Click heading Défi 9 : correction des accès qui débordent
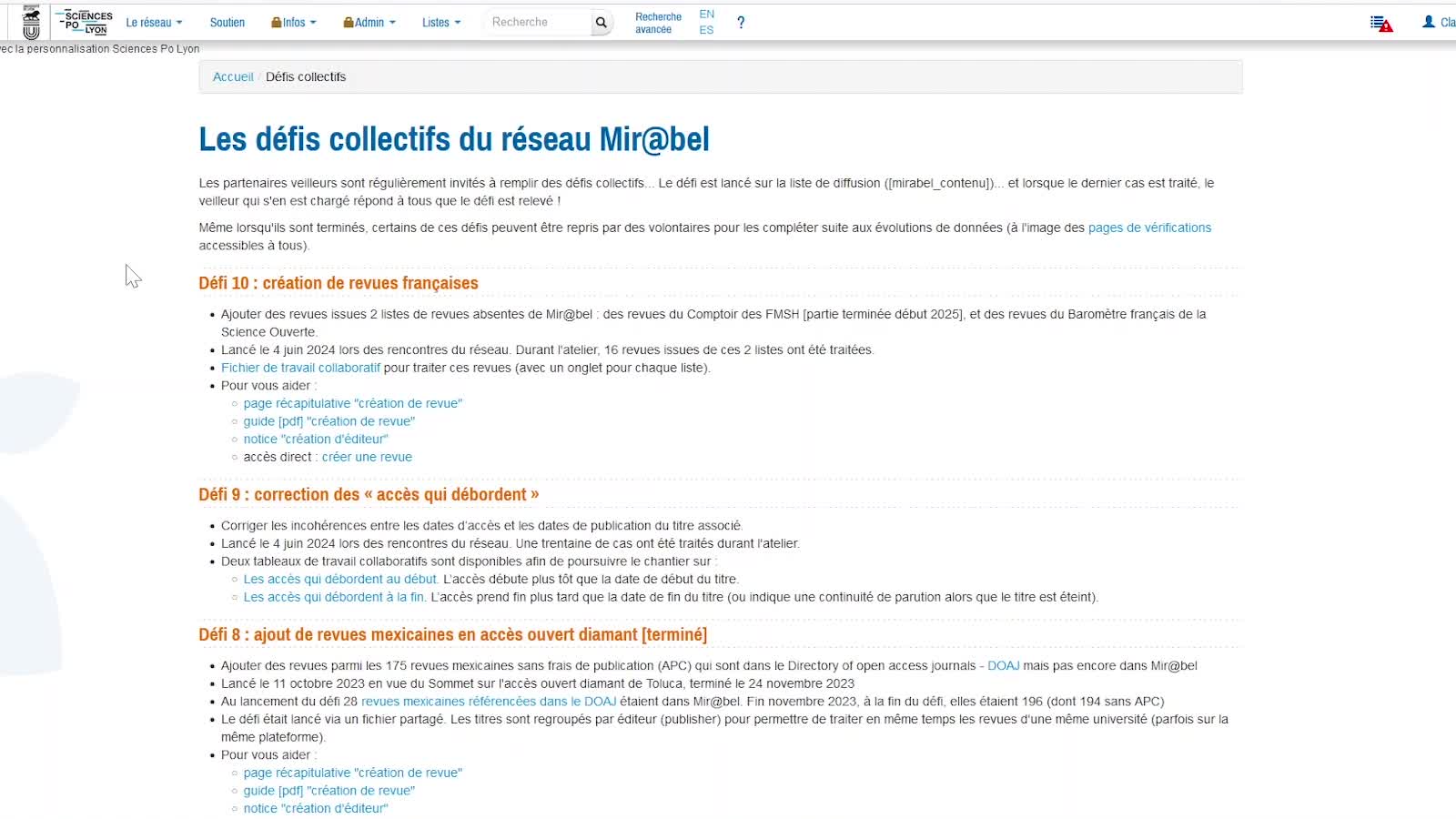 coord(369,494)
